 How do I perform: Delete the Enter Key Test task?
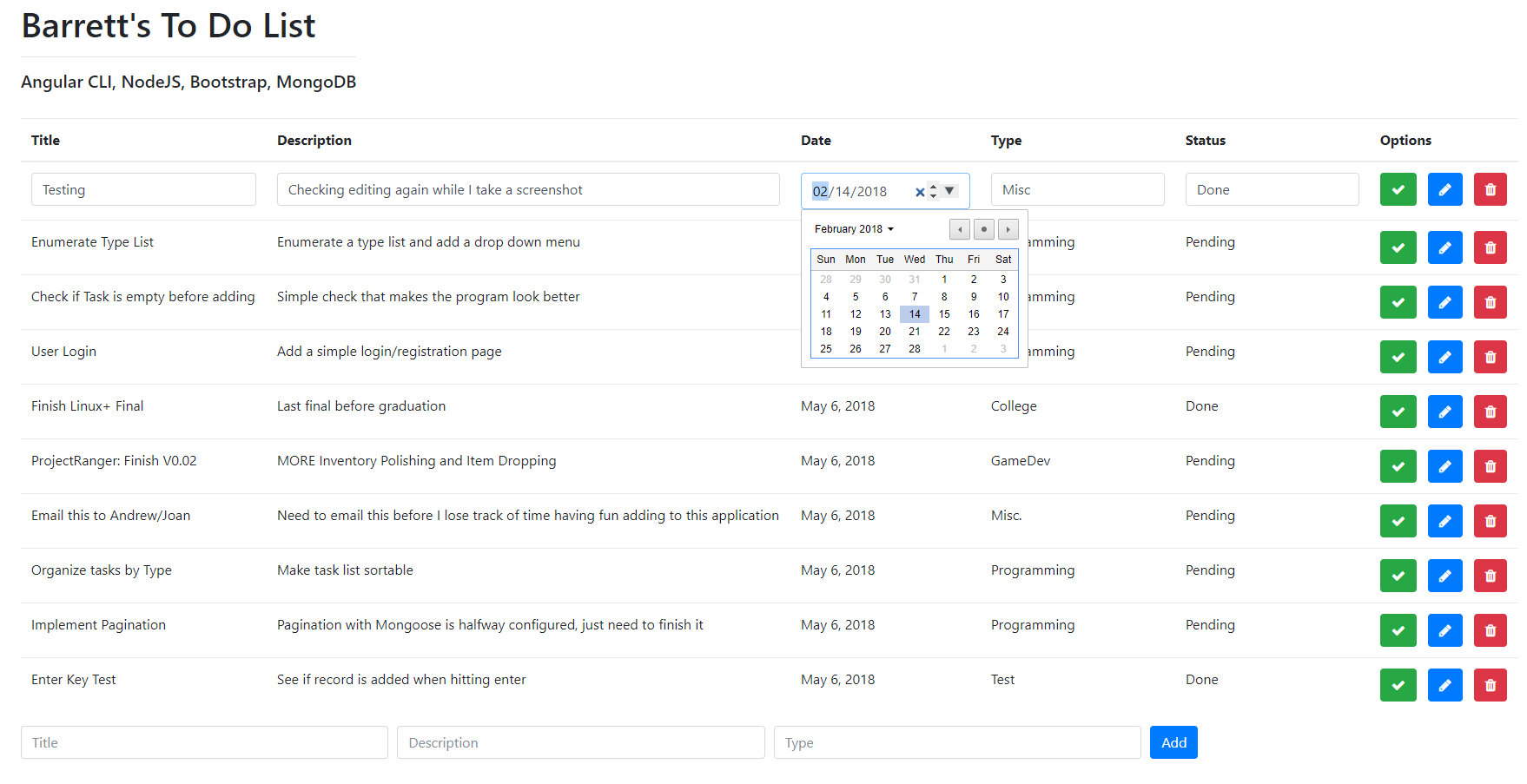[1491, 685]
